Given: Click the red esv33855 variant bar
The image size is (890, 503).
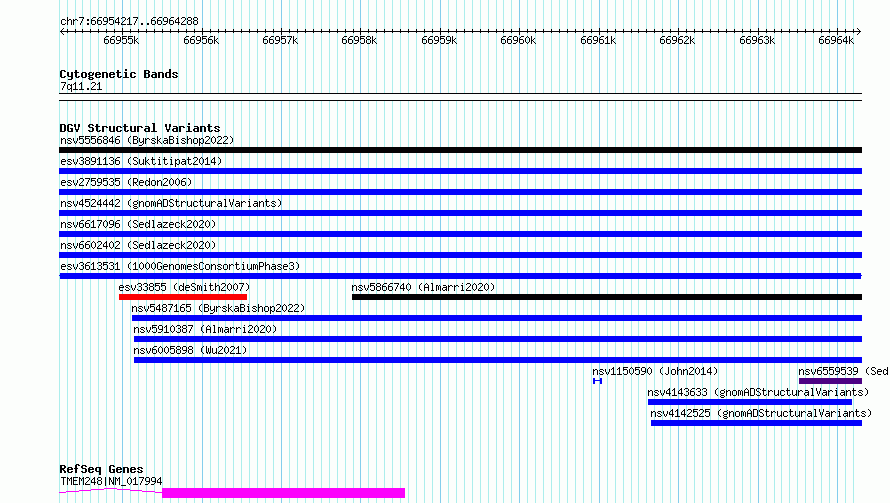Looking at the screenshot, I should (x=183, y=297).
